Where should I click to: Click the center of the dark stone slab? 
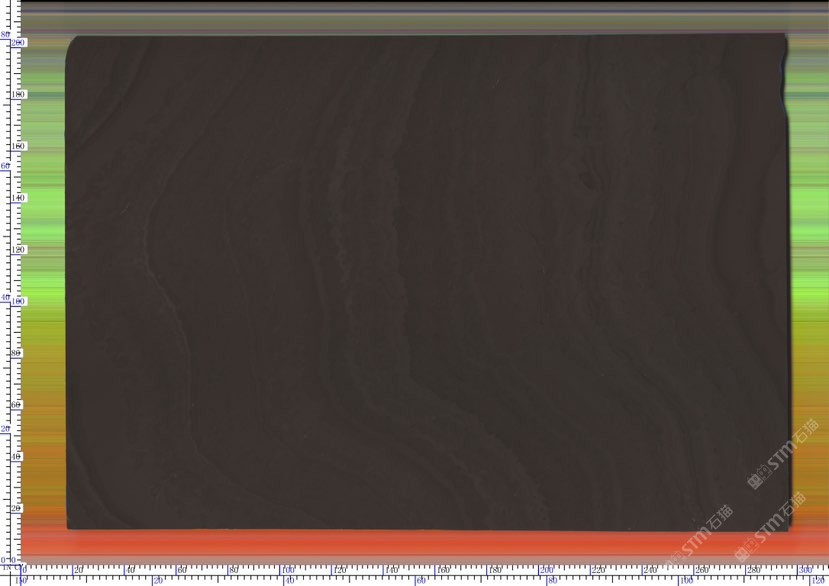click(425, 282)
